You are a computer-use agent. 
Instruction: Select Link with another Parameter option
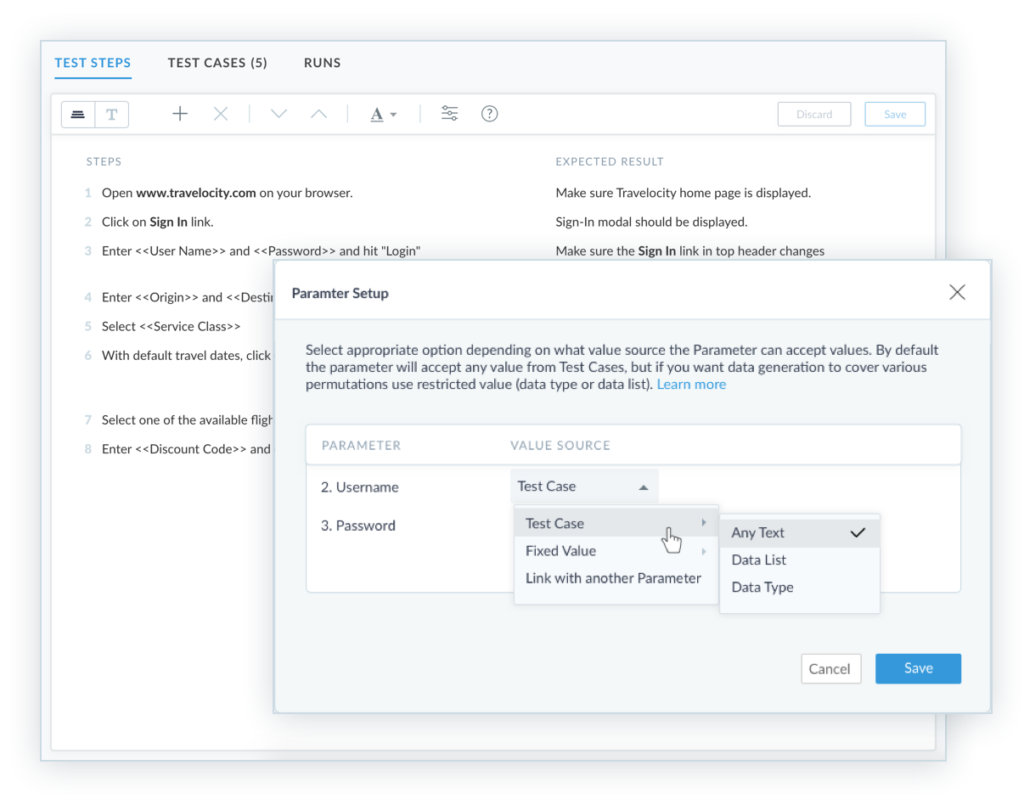tap(614, 578)
